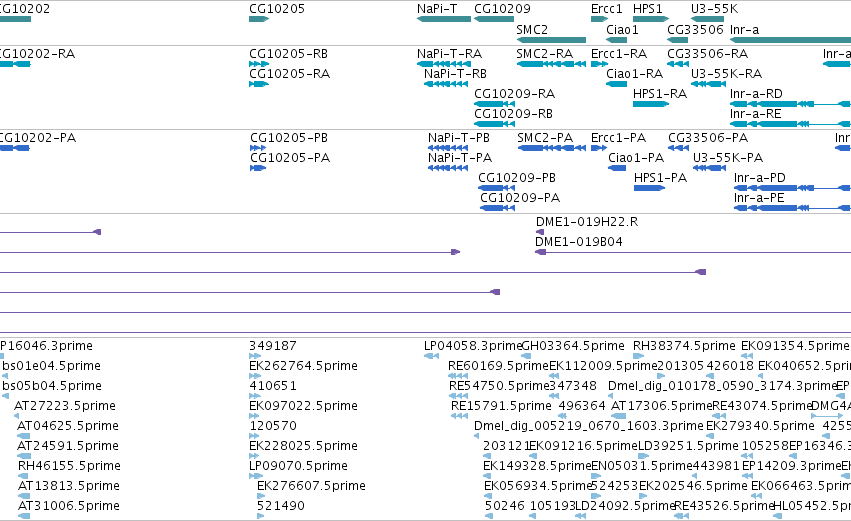Click the CG10209-RB transcript label
This screenshot has height=521, width=851.
pyautogui.click(x=513, y=114)
